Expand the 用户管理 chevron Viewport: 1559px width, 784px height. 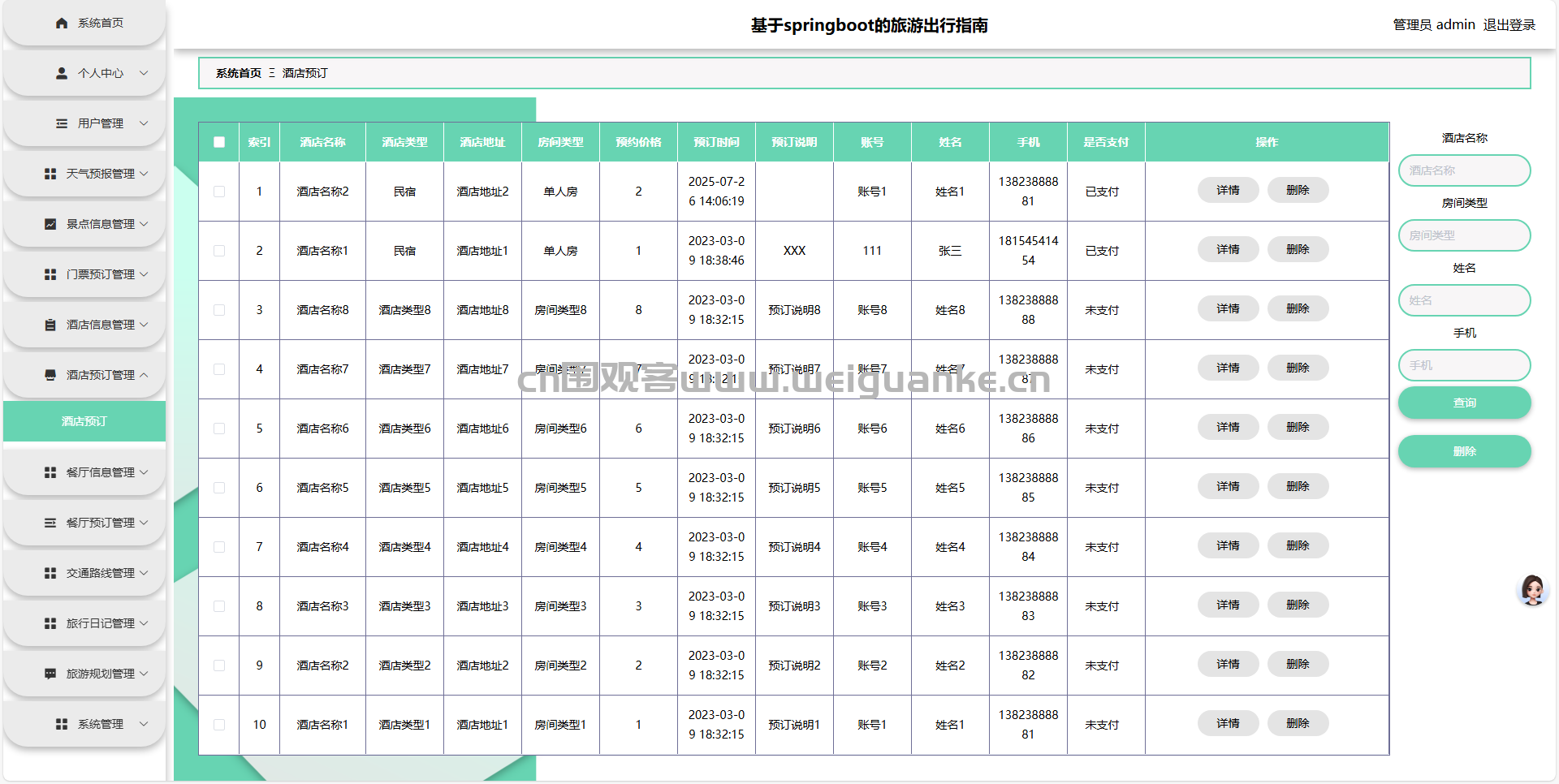[x=144, y=123]
